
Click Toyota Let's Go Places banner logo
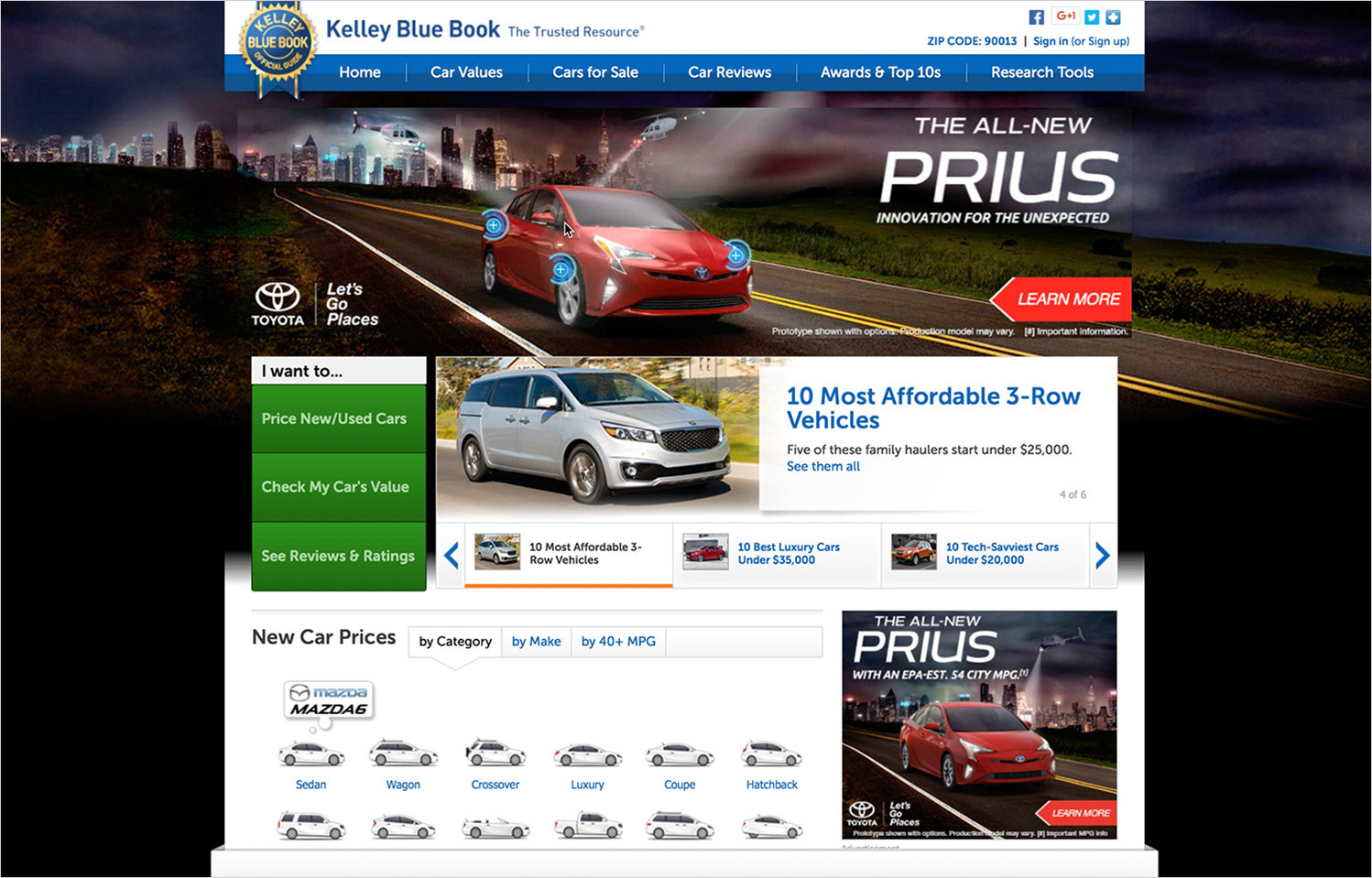[x=315, y=305]
